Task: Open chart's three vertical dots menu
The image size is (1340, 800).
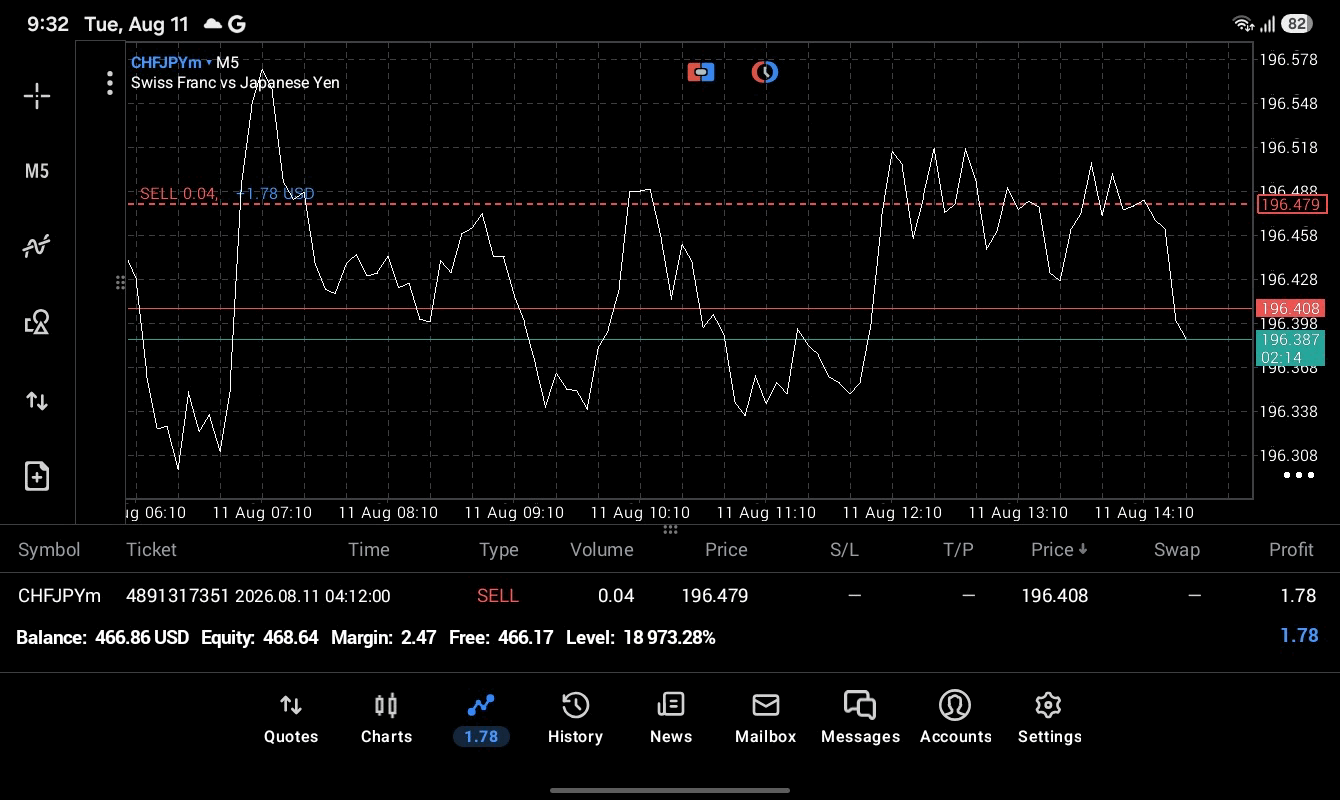Action: pos(110,83)
